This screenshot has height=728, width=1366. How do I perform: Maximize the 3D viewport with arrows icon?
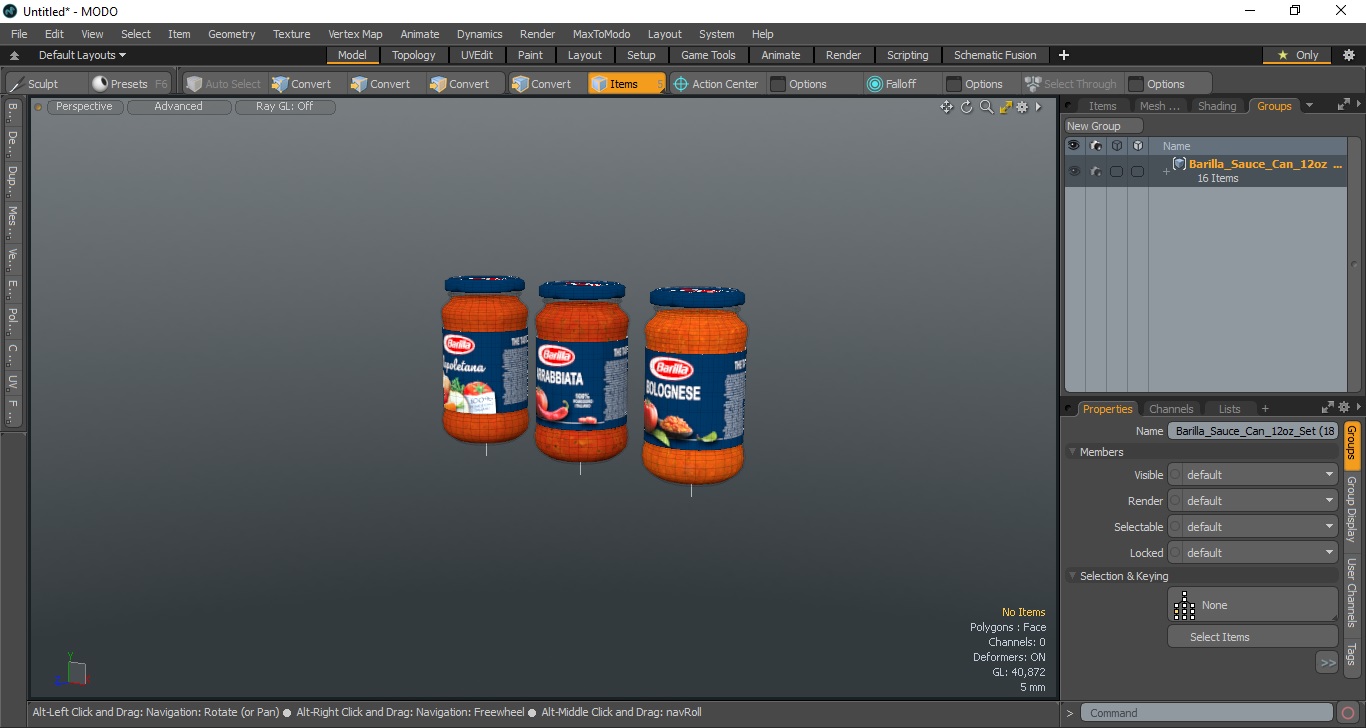click(1005, 107)
